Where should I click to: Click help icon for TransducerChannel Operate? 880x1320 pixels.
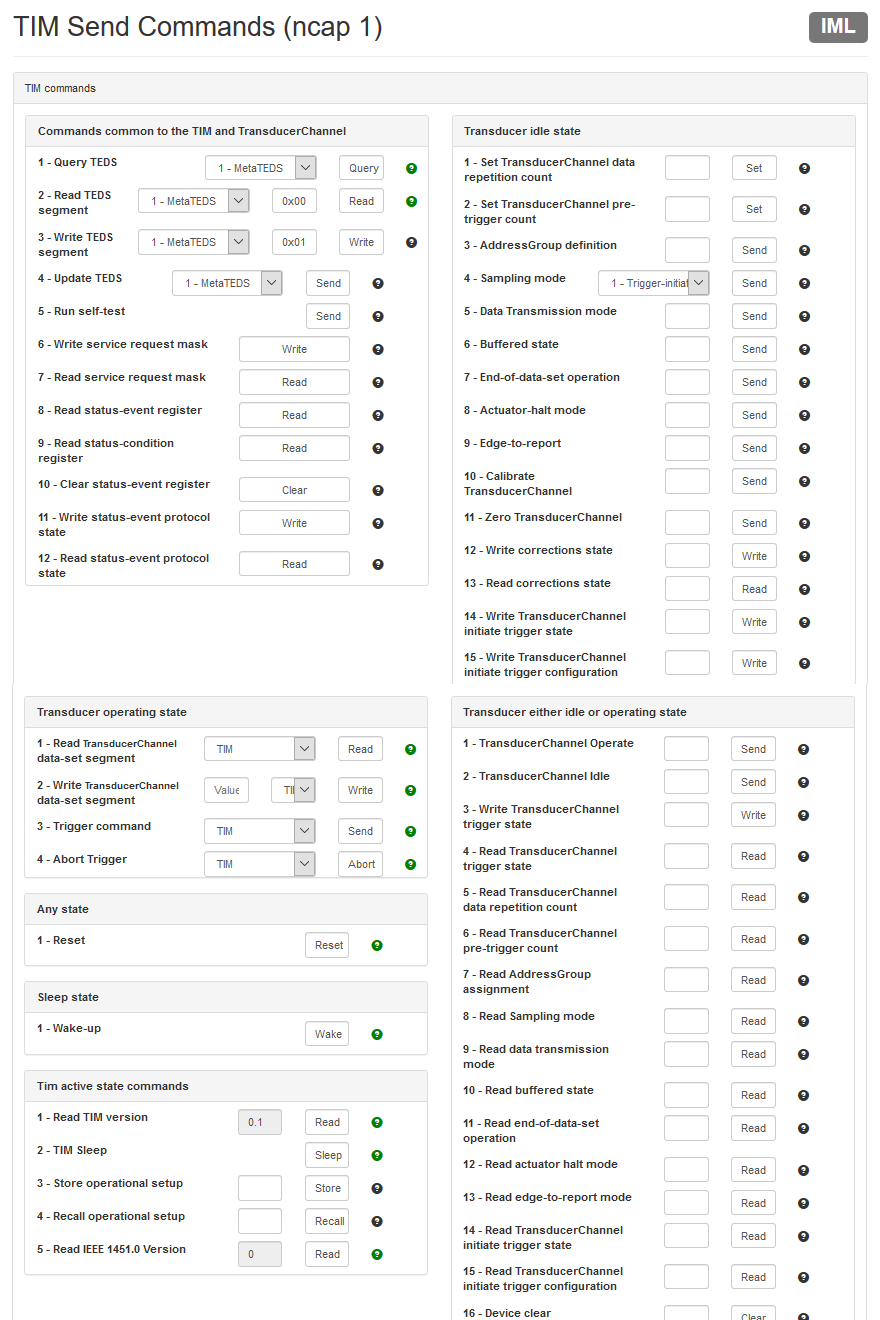click(803, 749)
